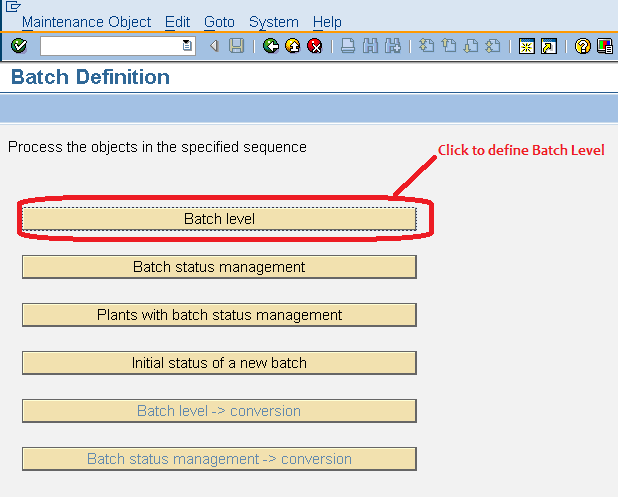Go to Last Page icon
The image size is (618, 497).
point(493,46)
